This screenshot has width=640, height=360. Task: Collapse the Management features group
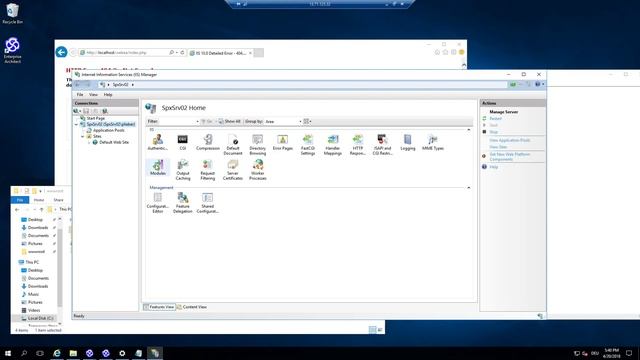[469, 188]
